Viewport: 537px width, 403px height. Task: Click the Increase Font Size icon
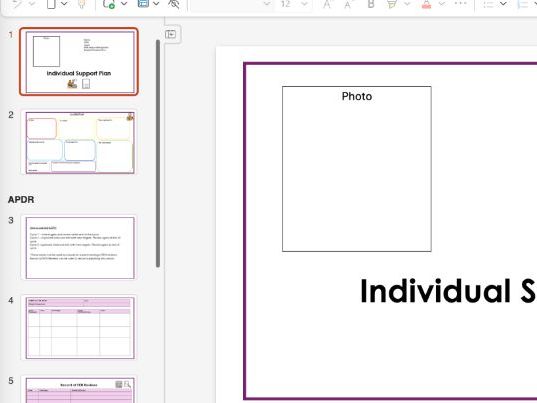coord(328,4)
